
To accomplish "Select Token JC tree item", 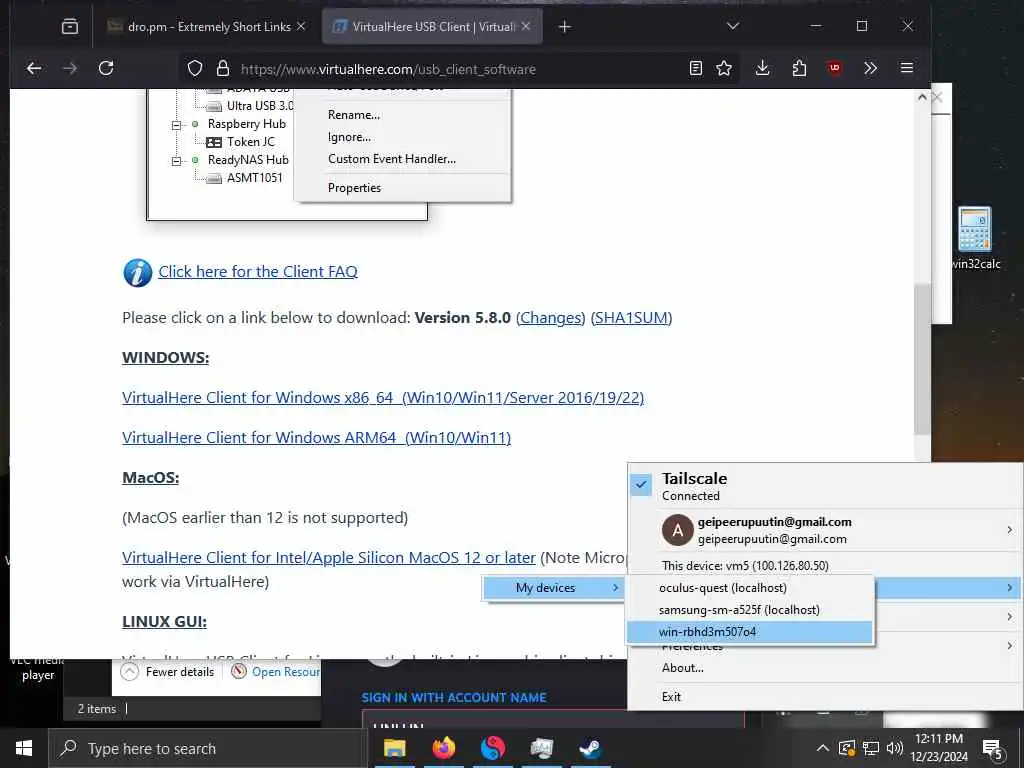I will 251,142.
